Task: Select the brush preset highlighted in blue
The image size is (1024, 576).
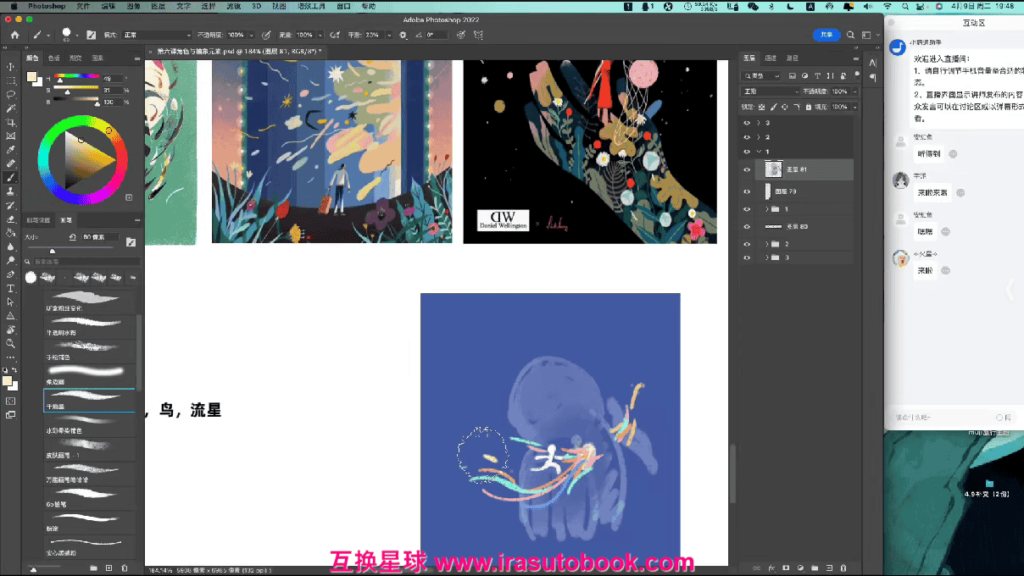Action: click(89, 400)
